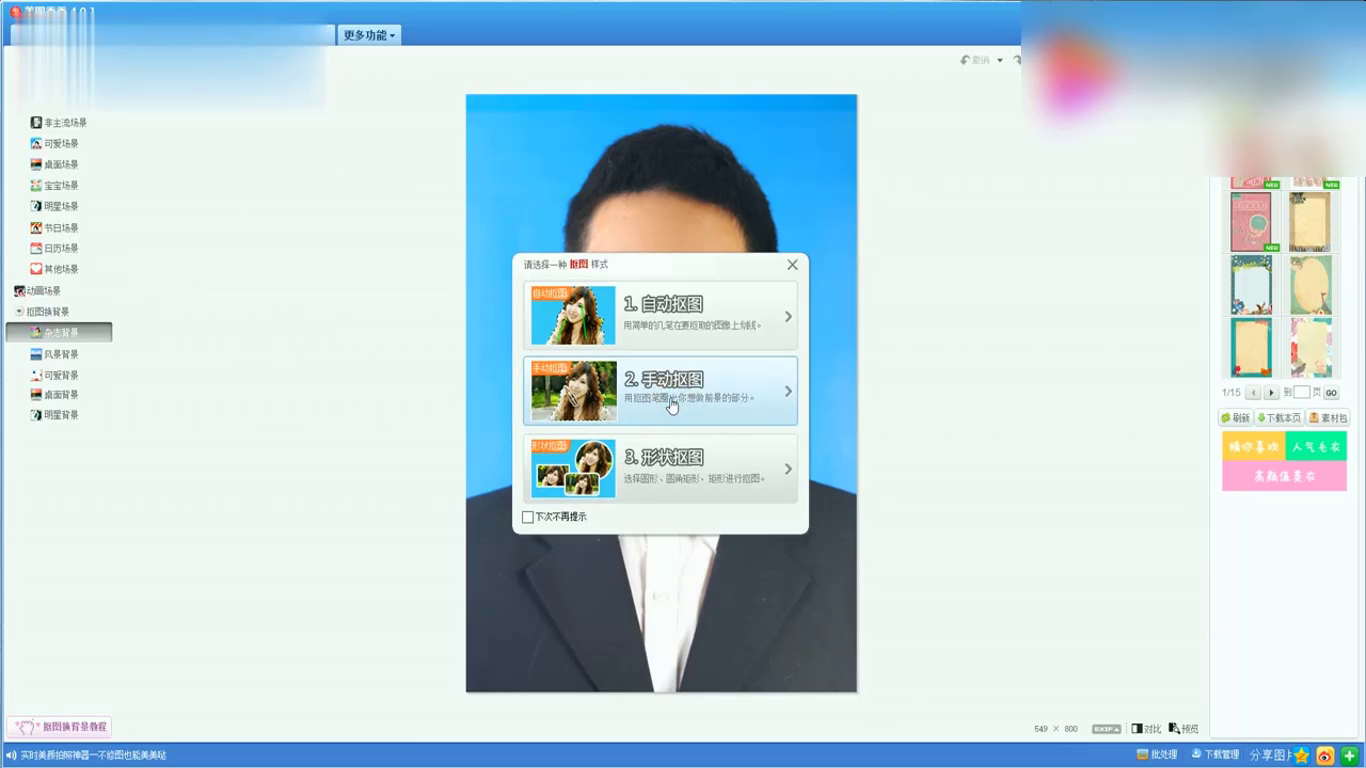This screenshot has width=1366, height=768.
Task: Select 桌面背景 in the sidebar
Action: [x=54, y=395]
